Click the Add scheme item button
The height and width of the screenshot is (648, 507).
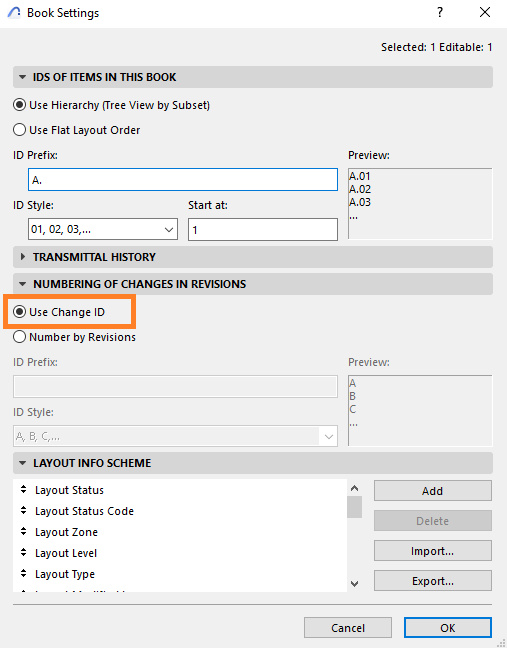pyautogui.click(x=433, y=491)
